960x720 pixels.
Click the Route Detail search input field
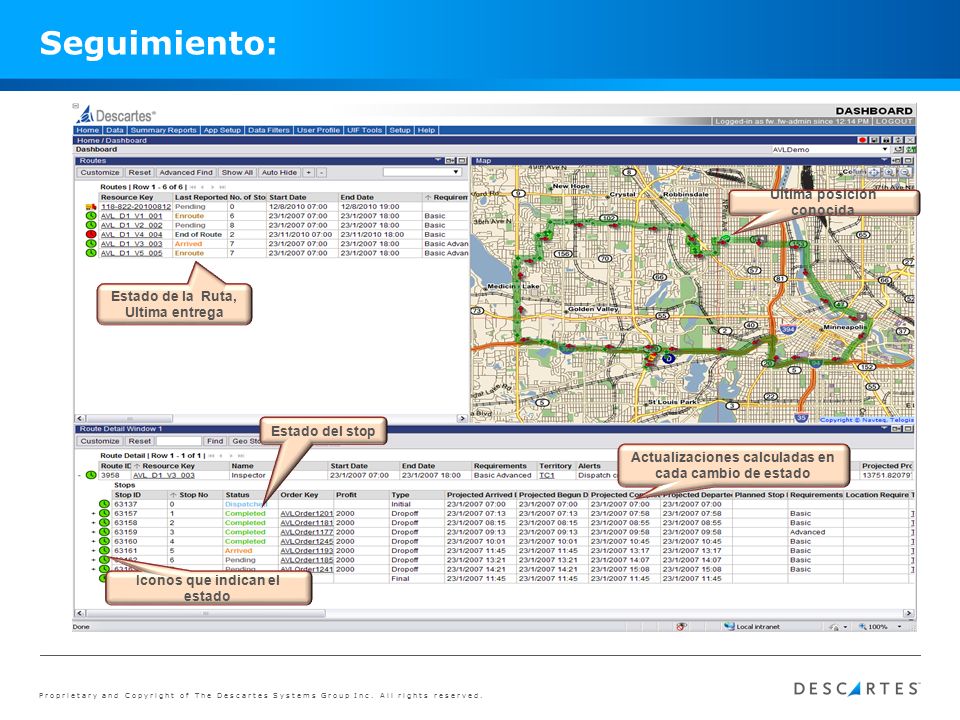pyautogui.click(x=179, y=441)
